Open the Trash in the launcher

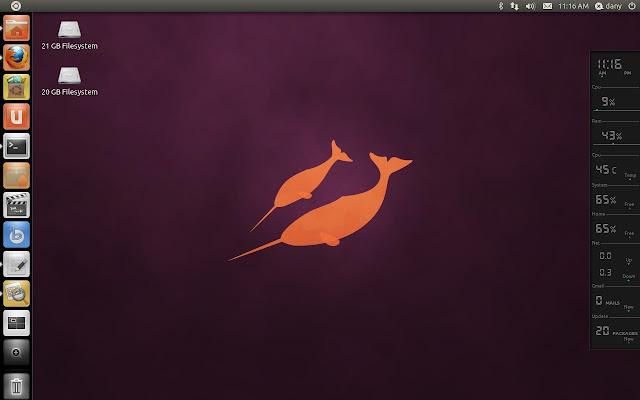coord(16,385)
